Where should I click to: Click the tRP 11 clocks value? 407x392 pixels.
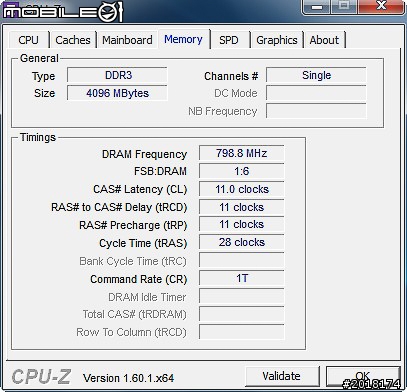click(242, 224)
